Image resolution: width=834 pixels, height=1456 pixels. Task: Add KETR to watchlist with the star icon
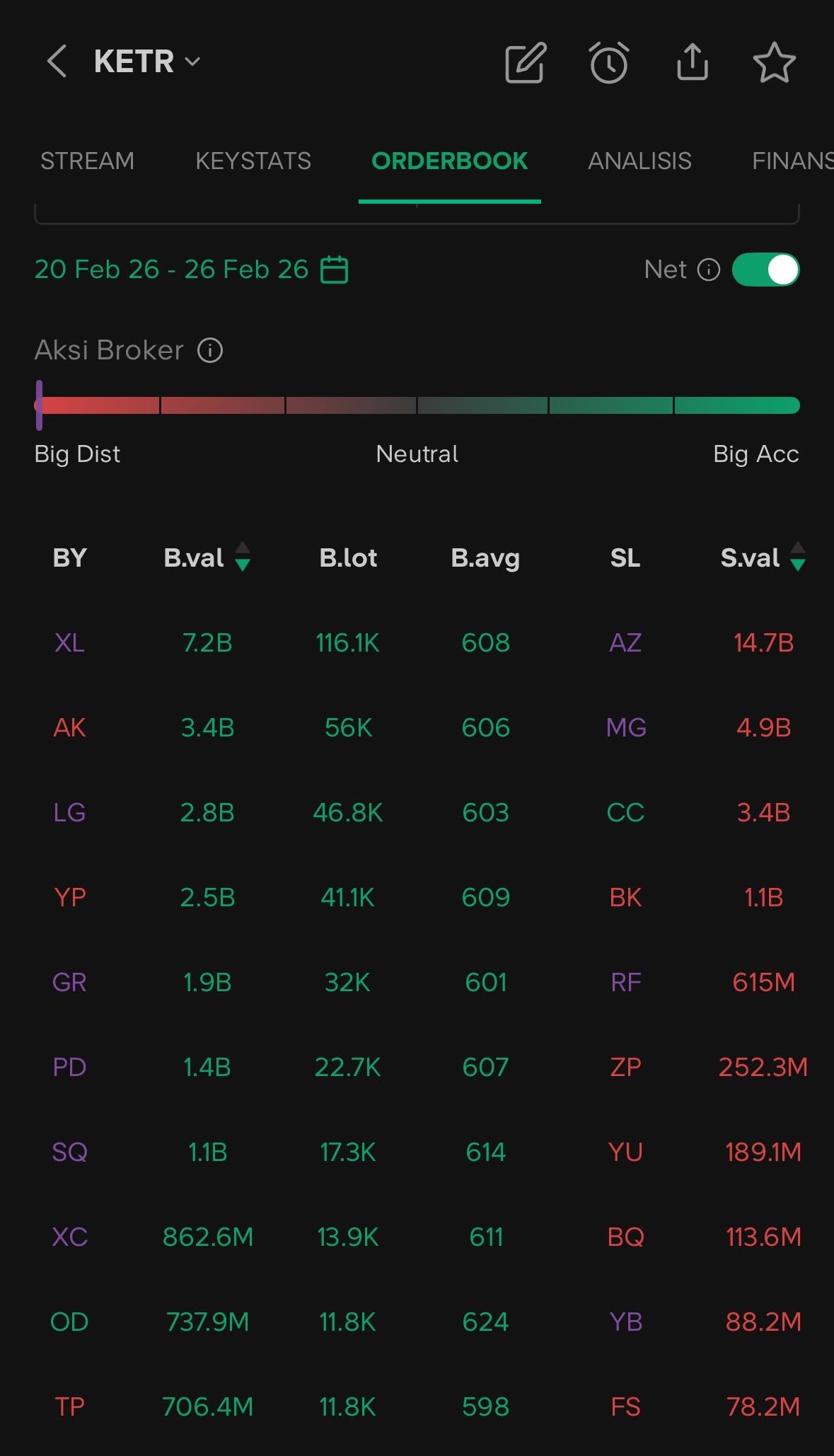pos(774,62)
